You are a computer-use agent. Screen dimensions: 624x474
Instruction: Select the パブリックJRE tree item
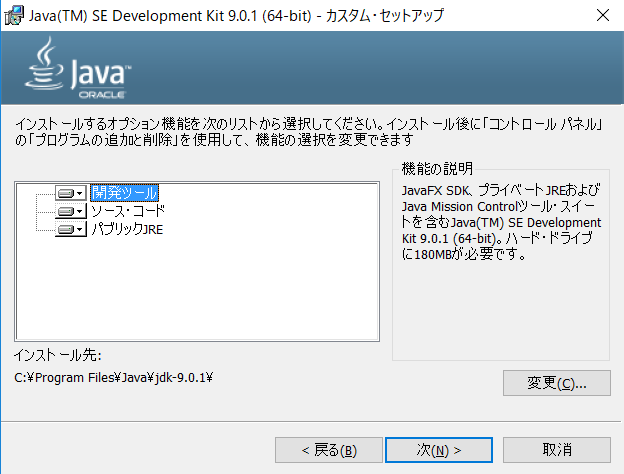coord(127,229)
